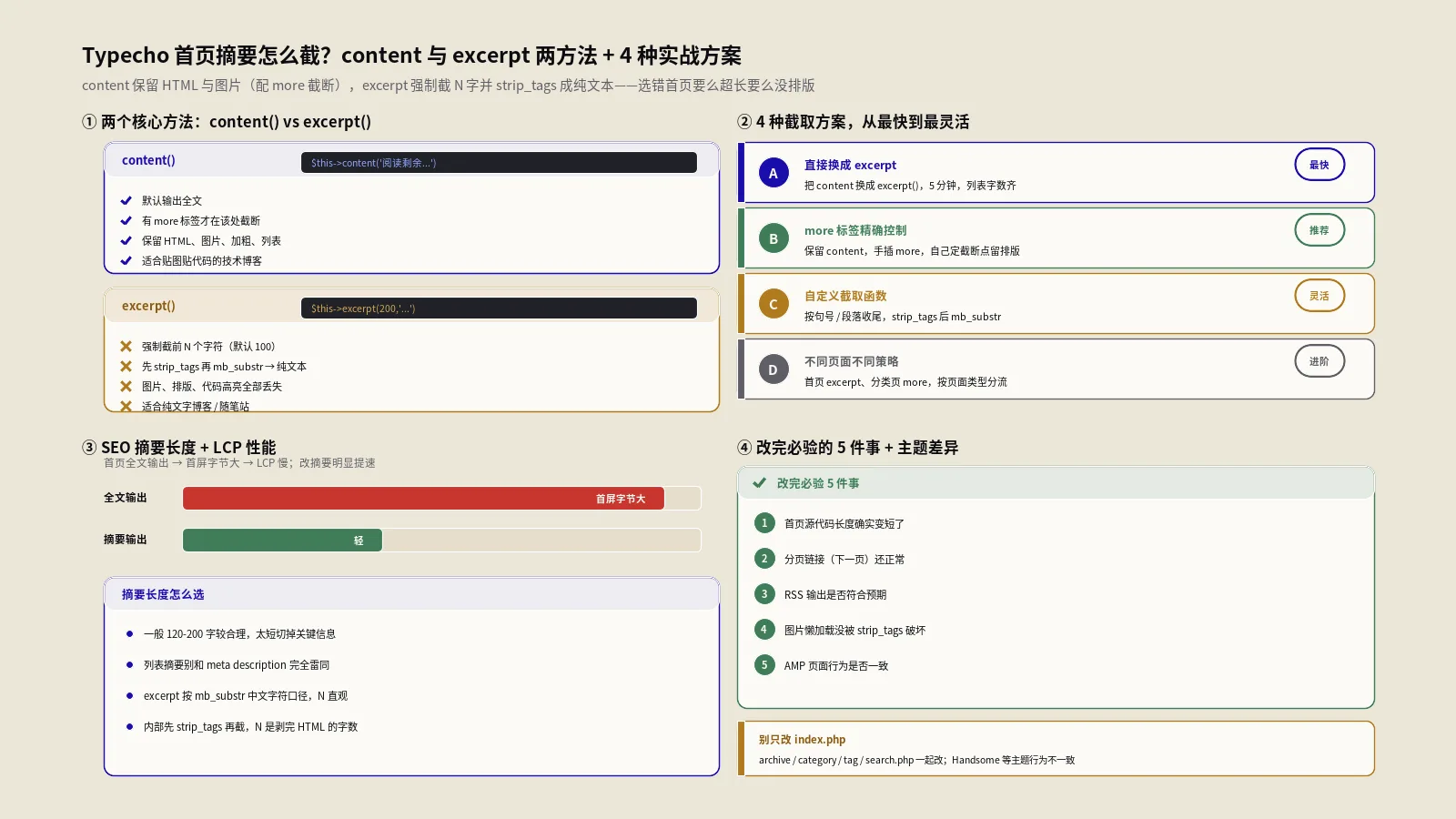The height and width of the screenshot is (819, 1456).
Task: Click the ① 两个核心方法 section heading
Action: pyautogui.click(x=227, y=122)
